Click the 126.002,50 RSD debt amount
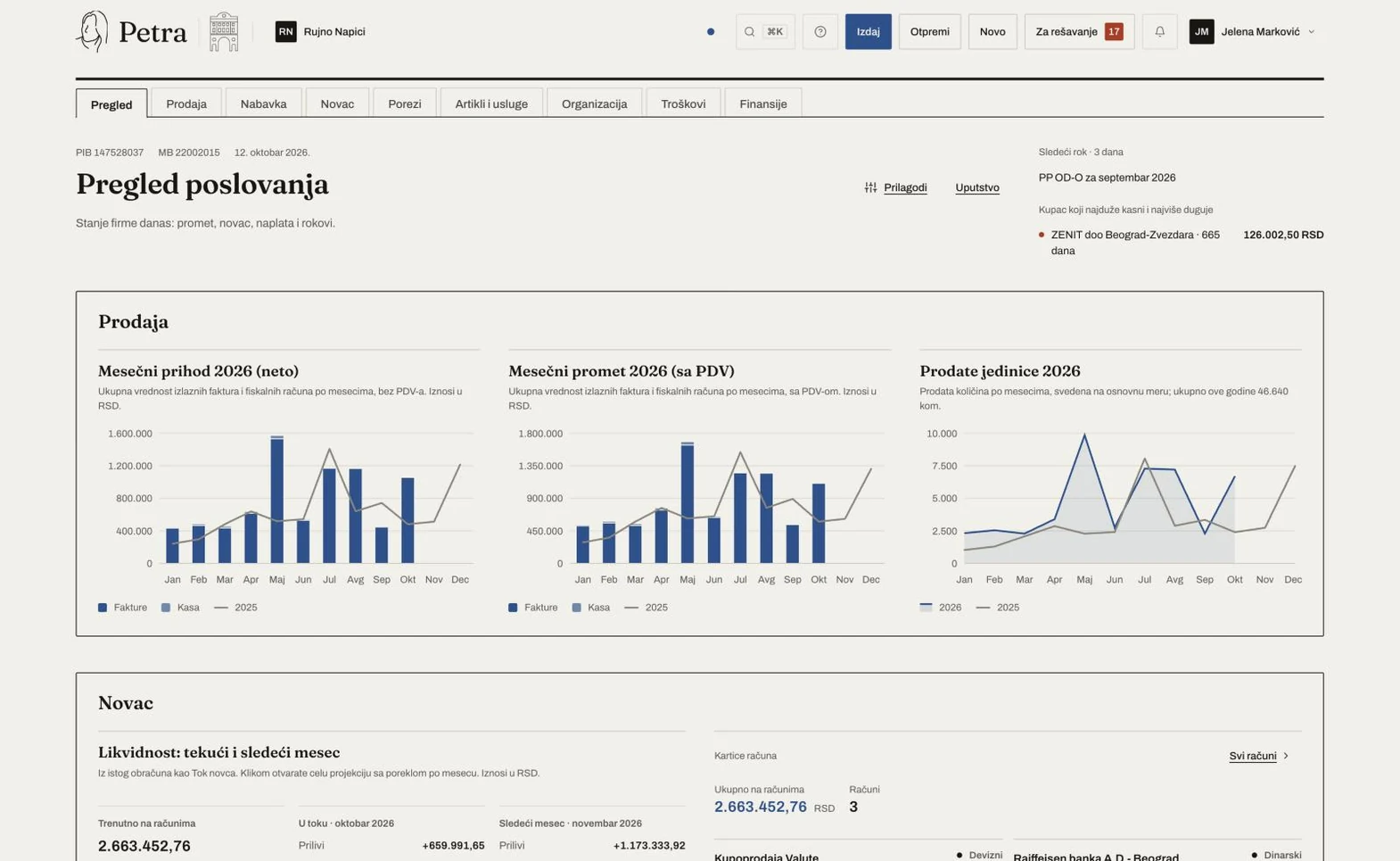1400x861 pixels. [x=1283, y=235]
